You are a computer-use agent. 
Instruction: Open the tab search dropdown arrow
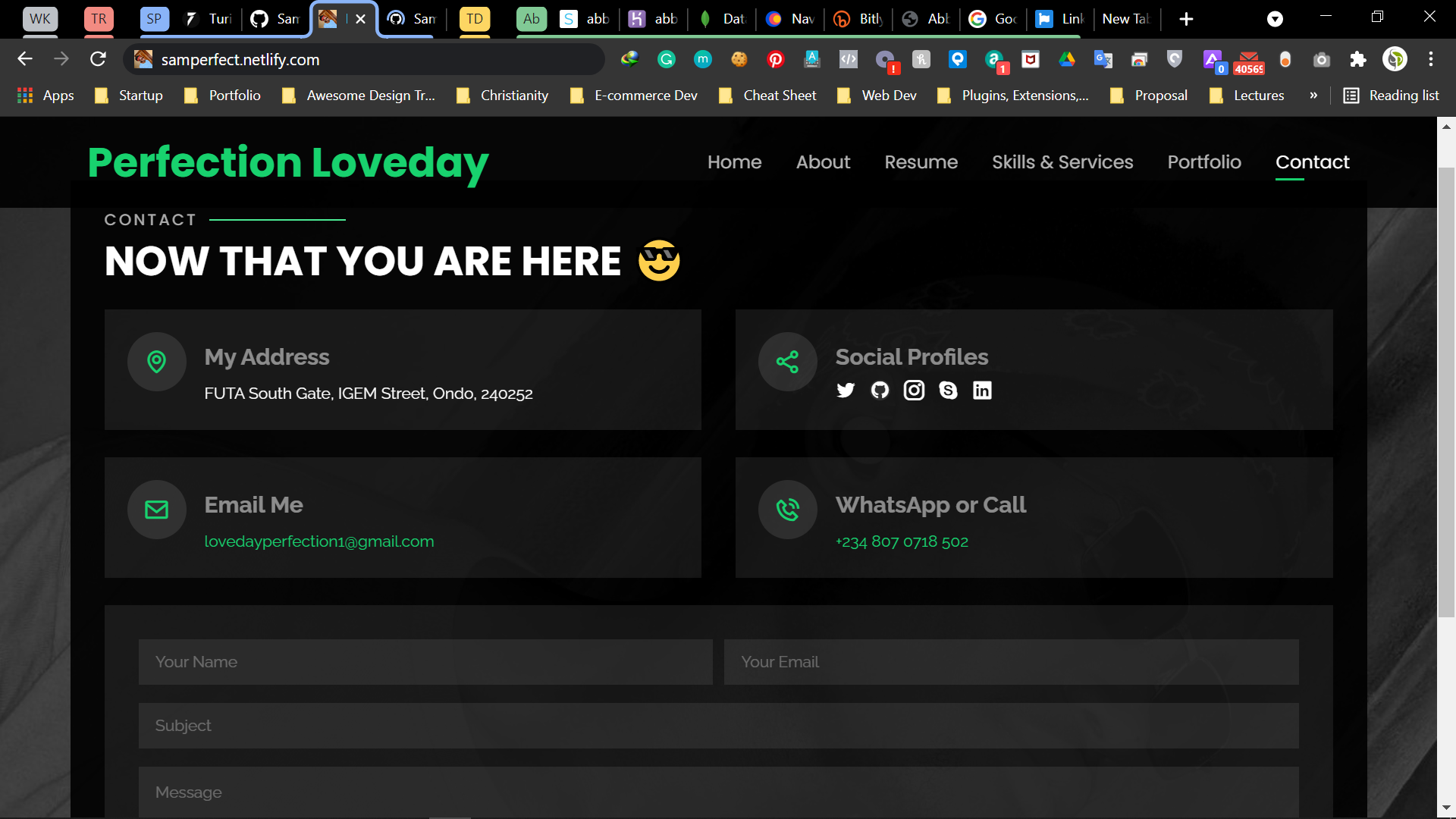[x=1276, y=19]
